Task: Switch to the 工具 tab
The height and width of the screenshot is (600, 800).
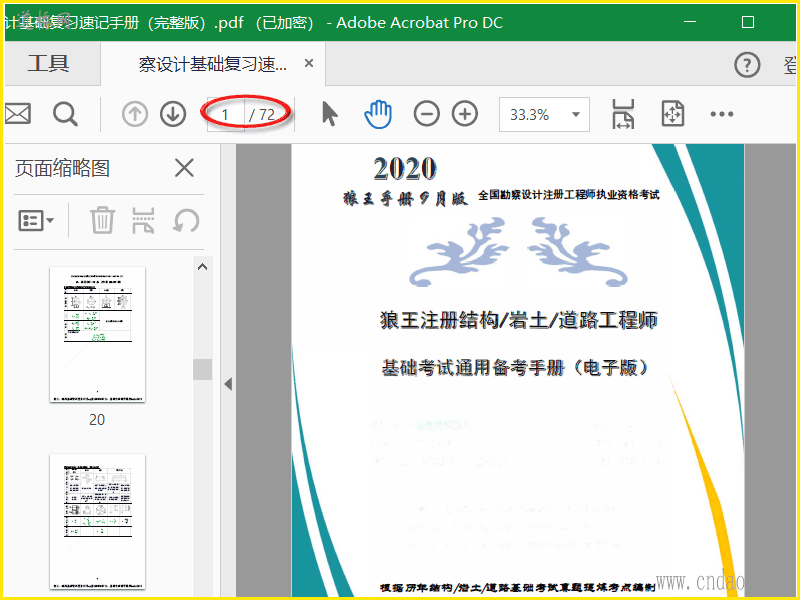Action: 49,64
